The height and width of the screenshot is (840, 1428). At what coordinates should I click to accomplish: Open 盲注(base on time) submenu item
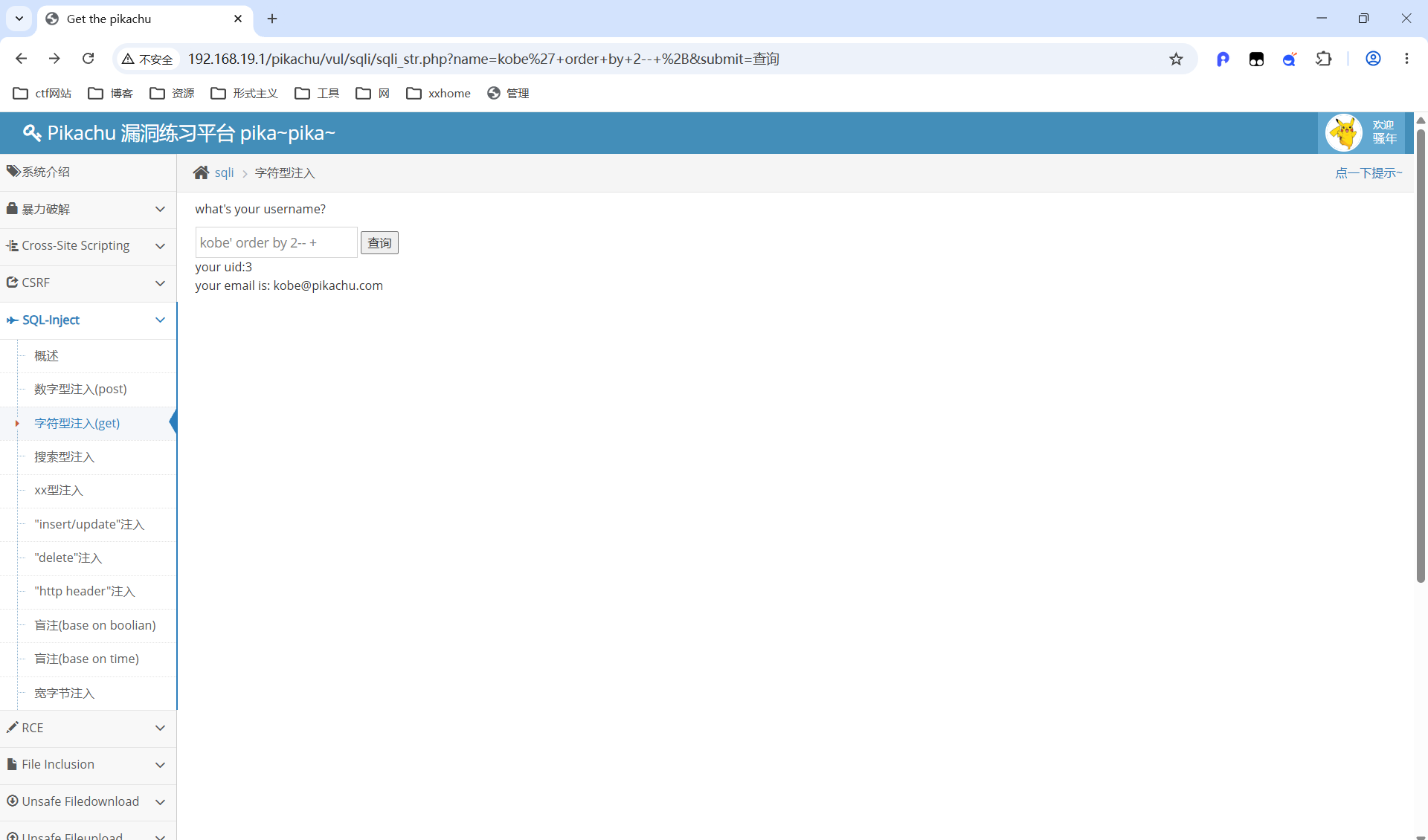[86, 659]
